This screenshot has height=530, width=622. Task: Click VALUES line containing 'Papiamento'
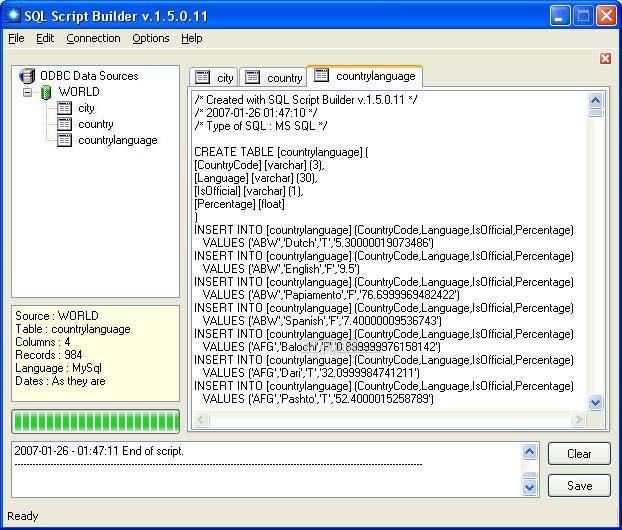coord(331,295)
